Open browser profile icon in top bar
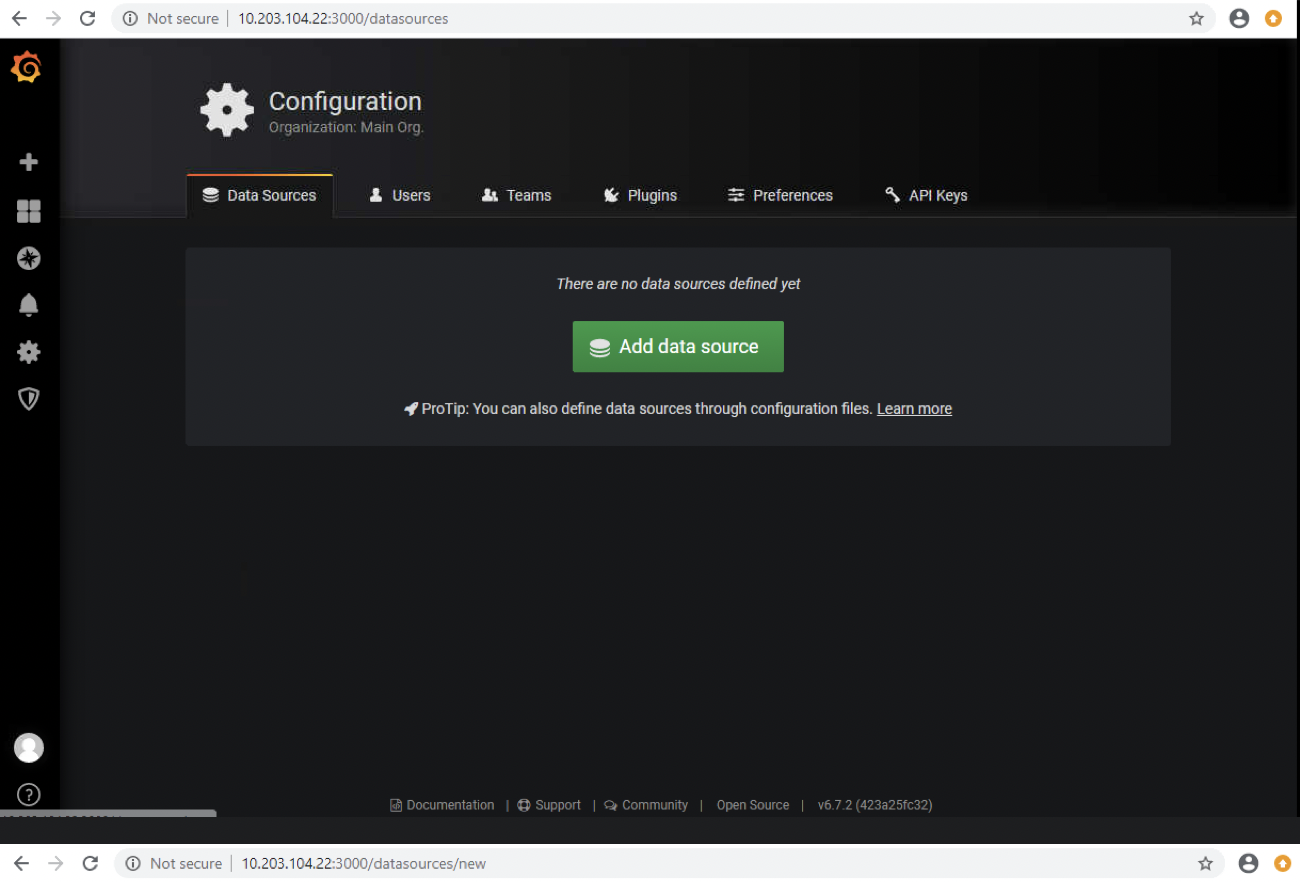Viewport: 1300px width, 882px height. pos(1239,18)
